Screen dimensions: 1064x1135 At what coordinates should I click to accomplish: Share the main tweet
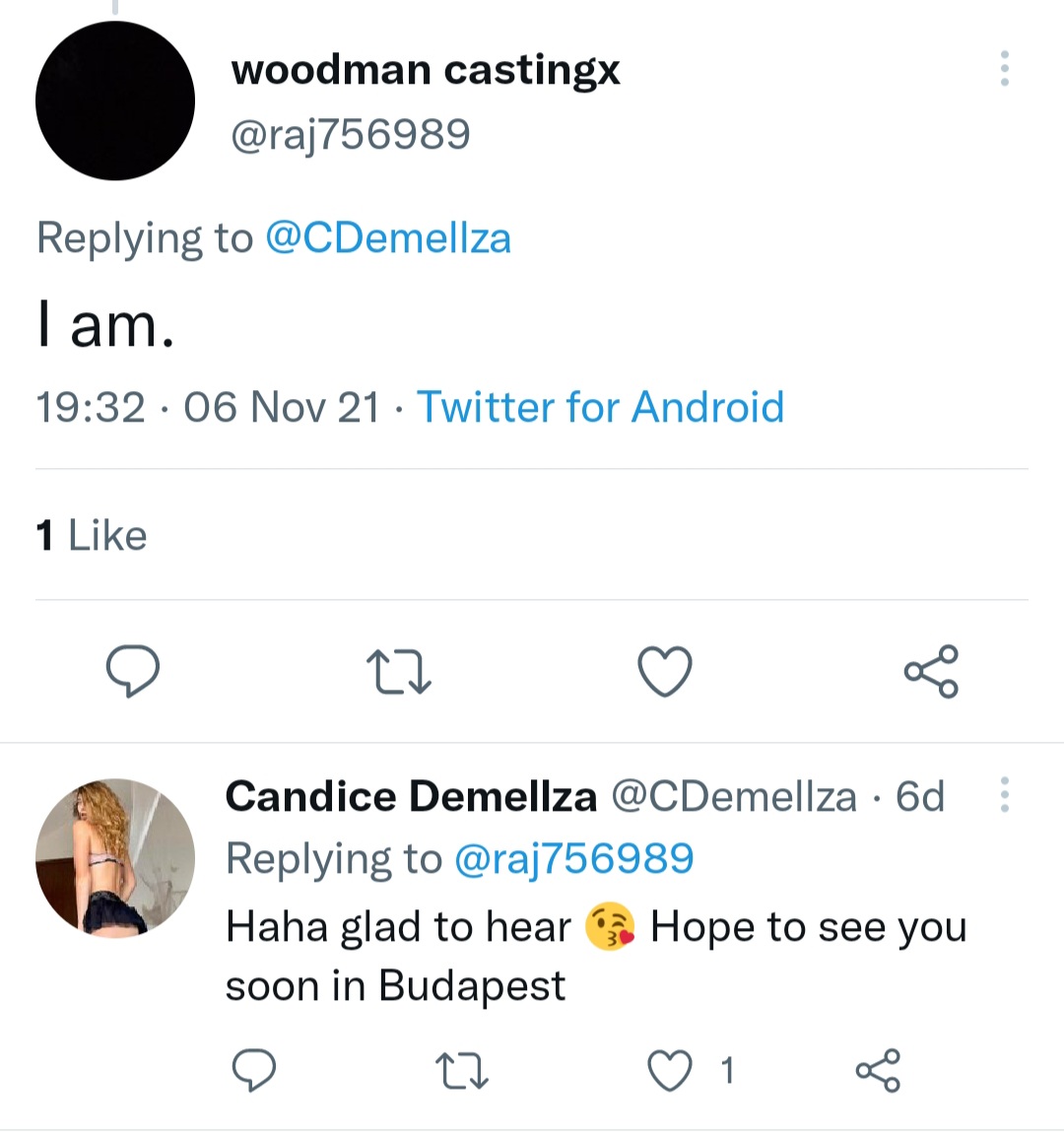tap(930, 672)
